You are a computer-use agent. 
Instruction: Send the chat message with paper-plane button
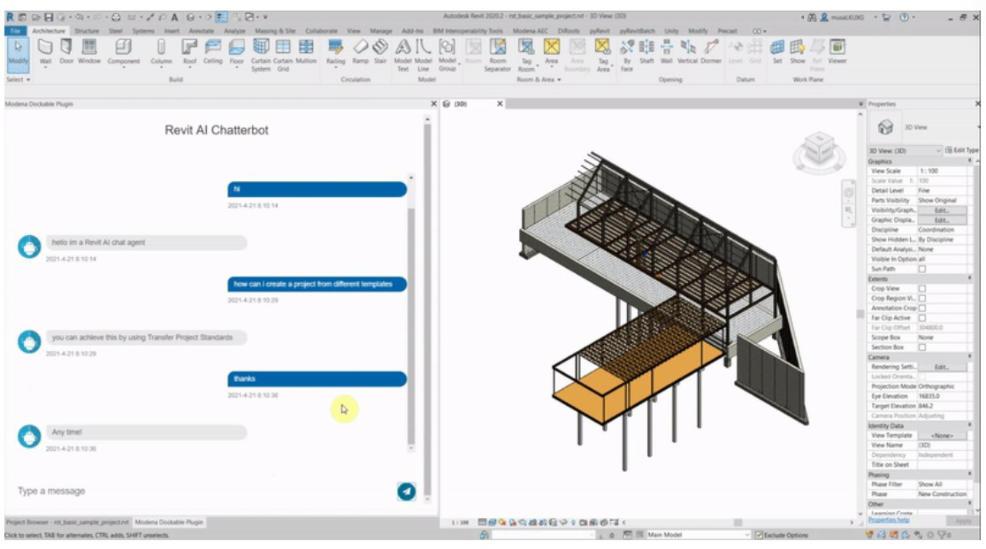coord(406,491)
